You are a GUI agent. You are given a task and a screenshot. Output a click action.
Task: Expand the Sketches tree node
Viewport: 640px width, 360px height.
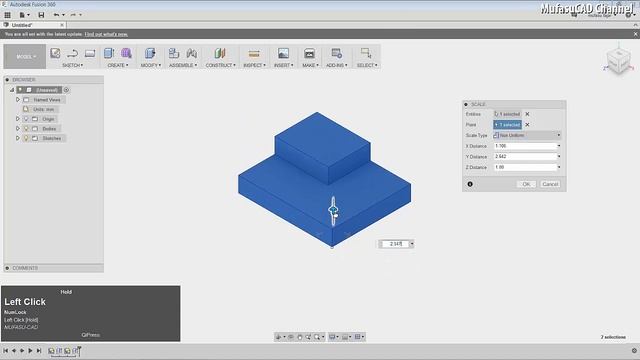coord(18,138)
